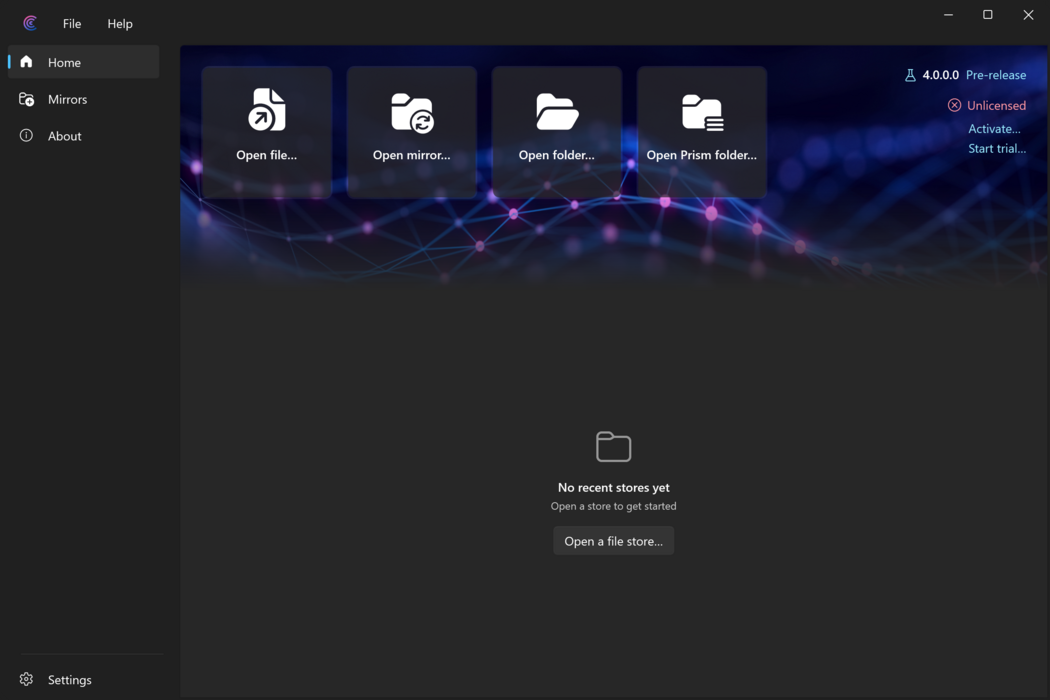Screen dimensions: 1050x700
Task: Click the Activate link
Action: point(994,129)
